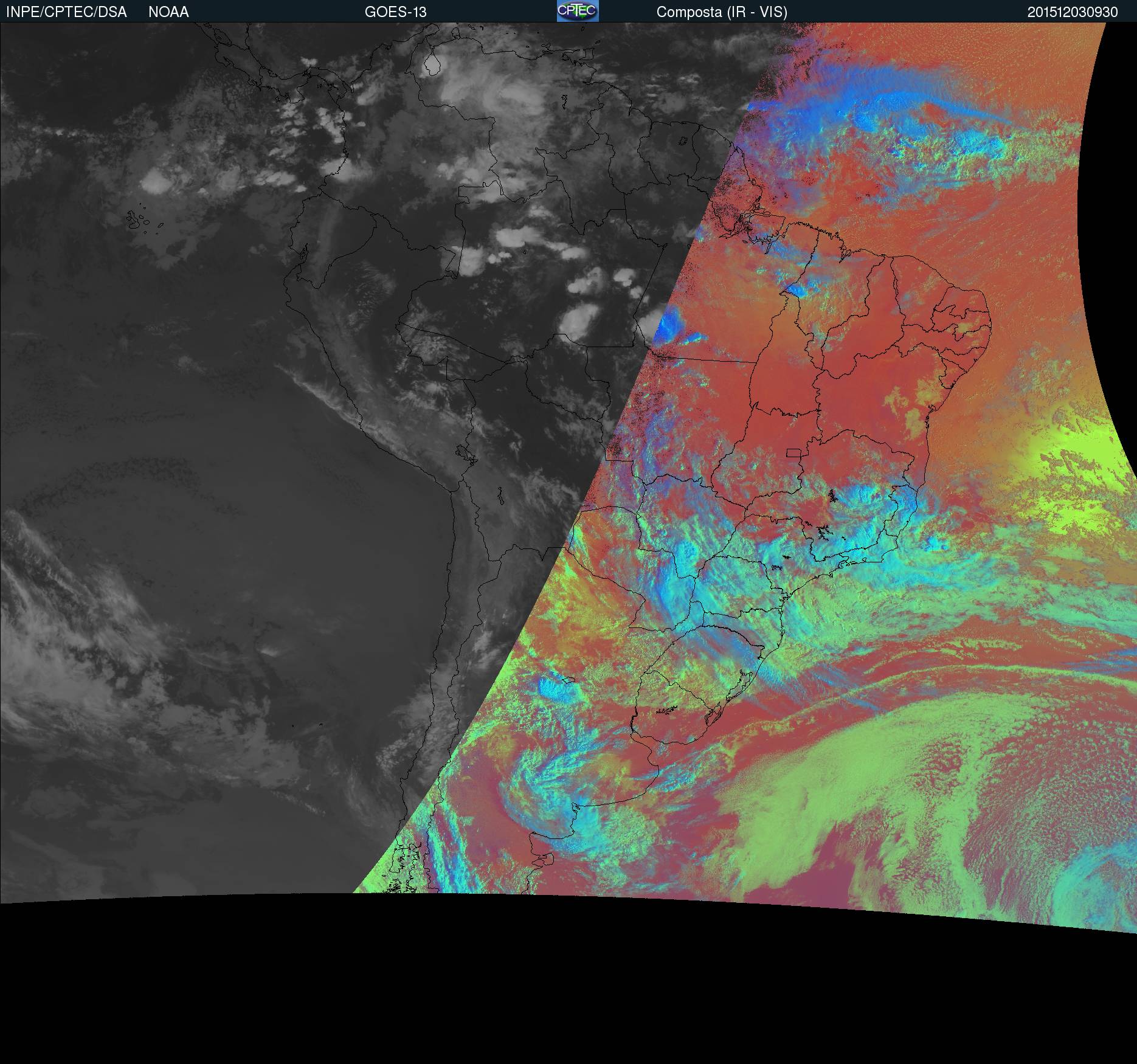Click the Composta (IR - VIS) title
The image size is (1137, 1064).
722,12
